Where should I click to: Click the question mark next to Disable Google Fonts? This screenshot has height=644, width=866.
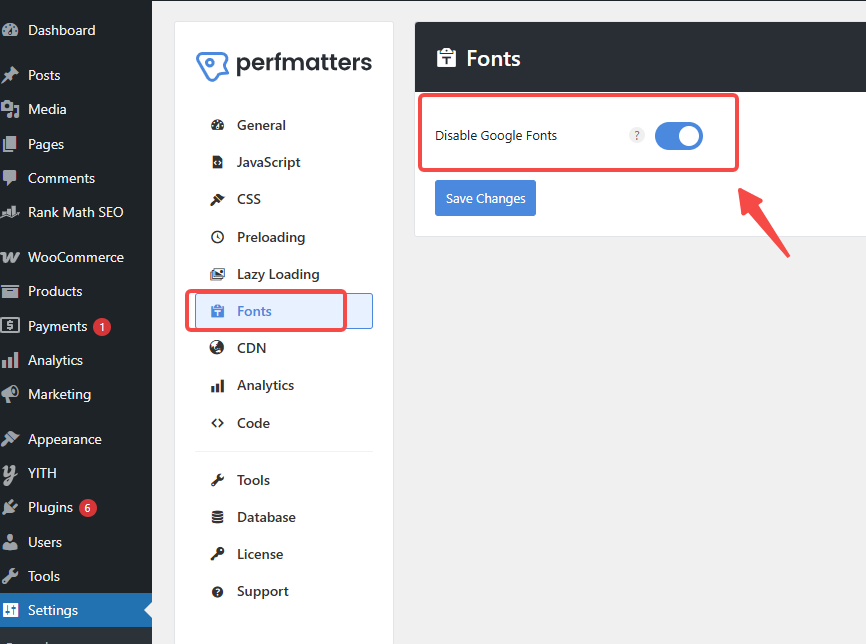point(637,135)
